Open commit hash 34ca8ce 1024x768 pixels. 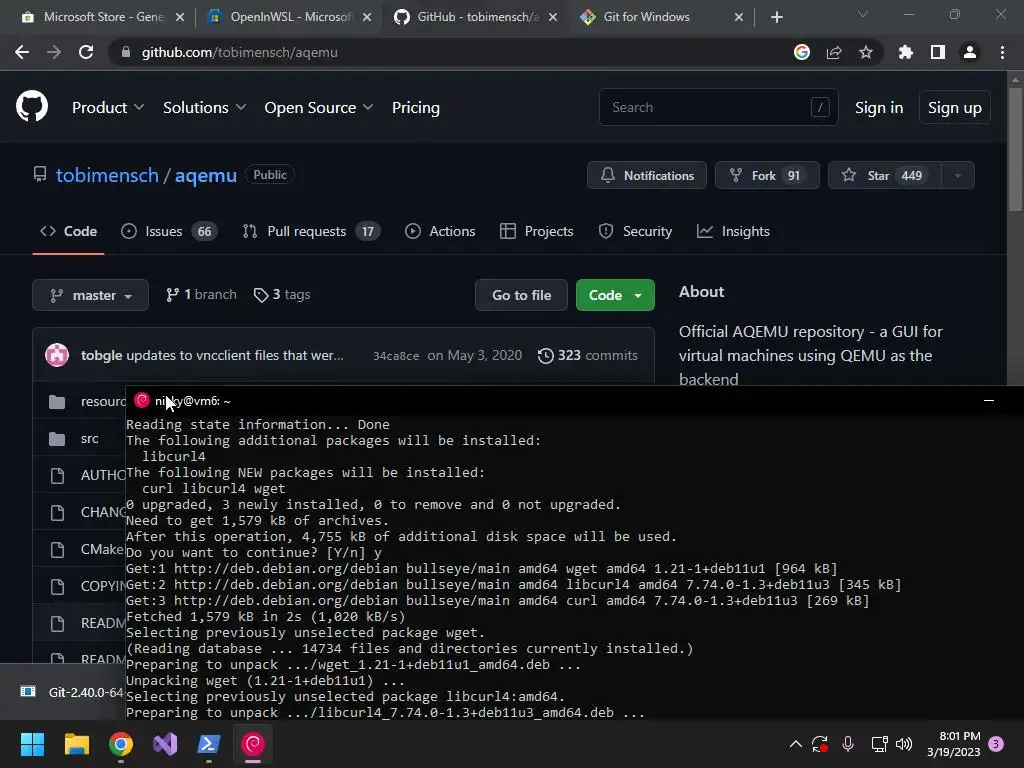coord(396,356)
